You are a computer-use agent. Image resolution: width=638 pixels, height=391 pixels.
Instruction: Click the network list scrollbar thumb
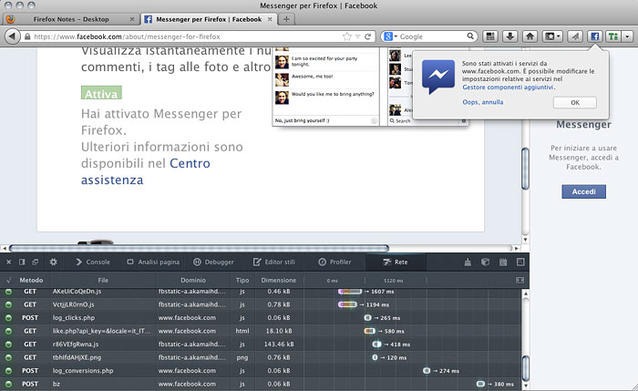pos(525,368)
